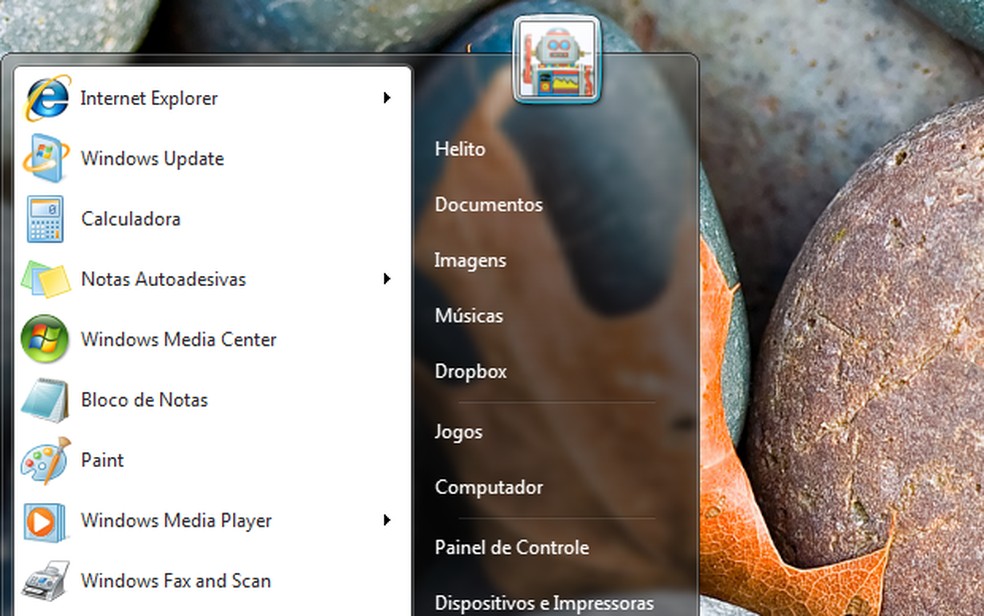Open the Imagens library
Screen dimensions: 984x616
point(470,260)
